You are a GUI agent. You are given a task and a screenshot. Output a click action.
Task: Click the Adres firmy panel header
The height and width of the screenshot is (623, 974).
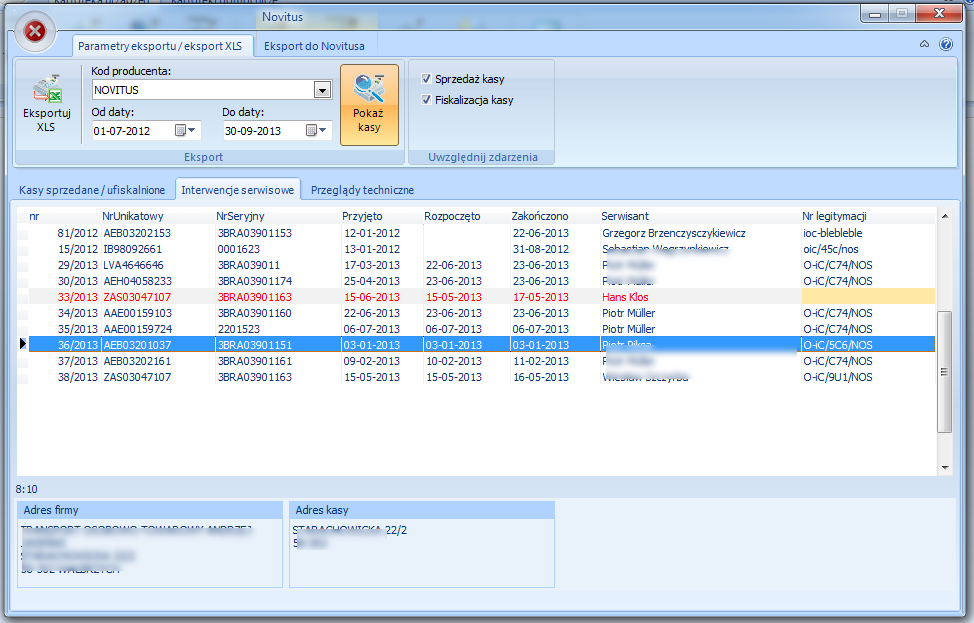pyautogui.click(x=150, y=510)
